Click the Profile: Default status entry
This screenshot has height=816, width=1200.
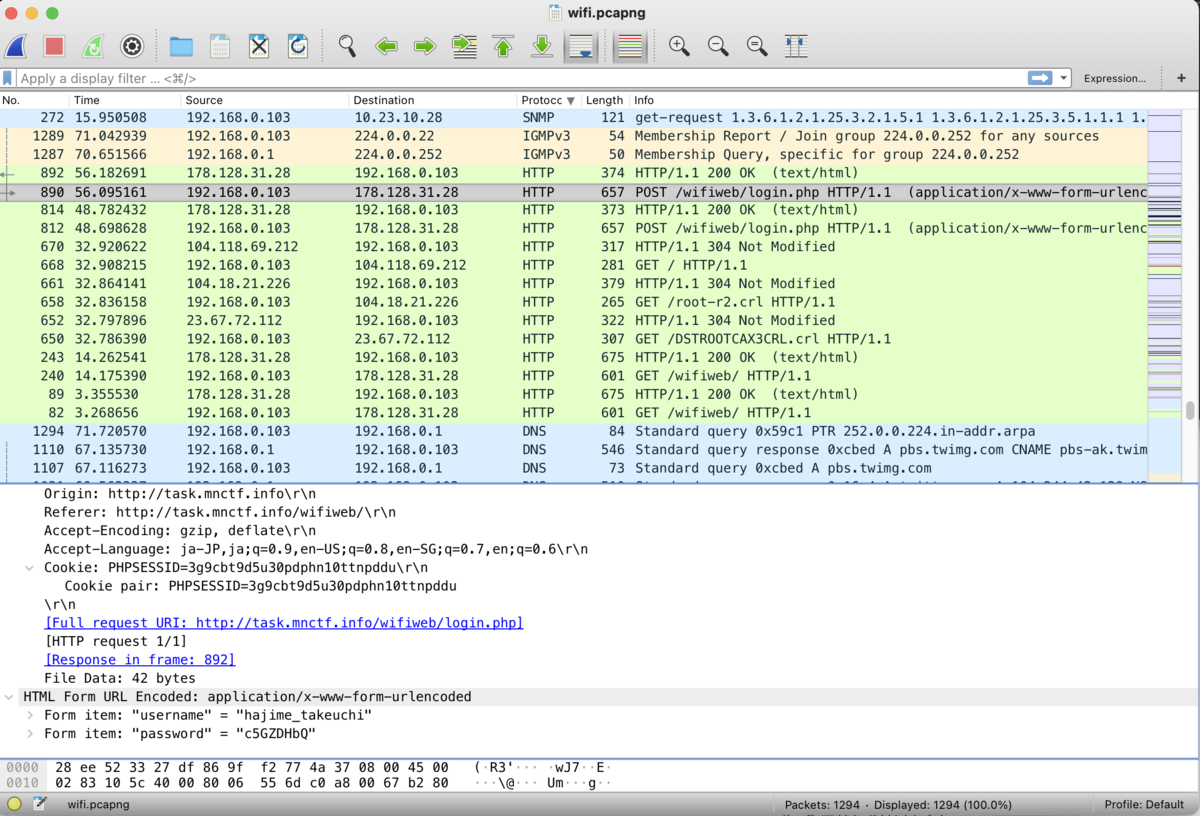pyautogui.click(x=1144, y=804)
